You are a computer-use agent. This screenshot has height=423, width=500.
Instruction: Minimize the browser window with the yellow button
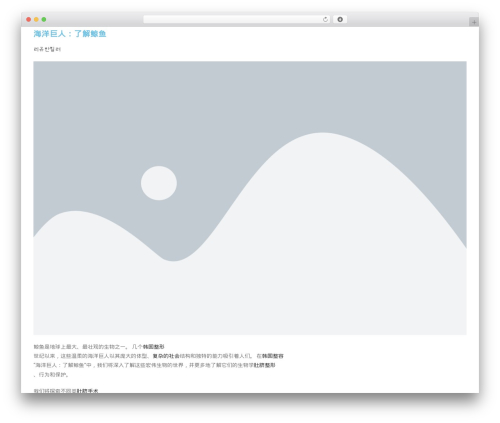pos(36,19)
